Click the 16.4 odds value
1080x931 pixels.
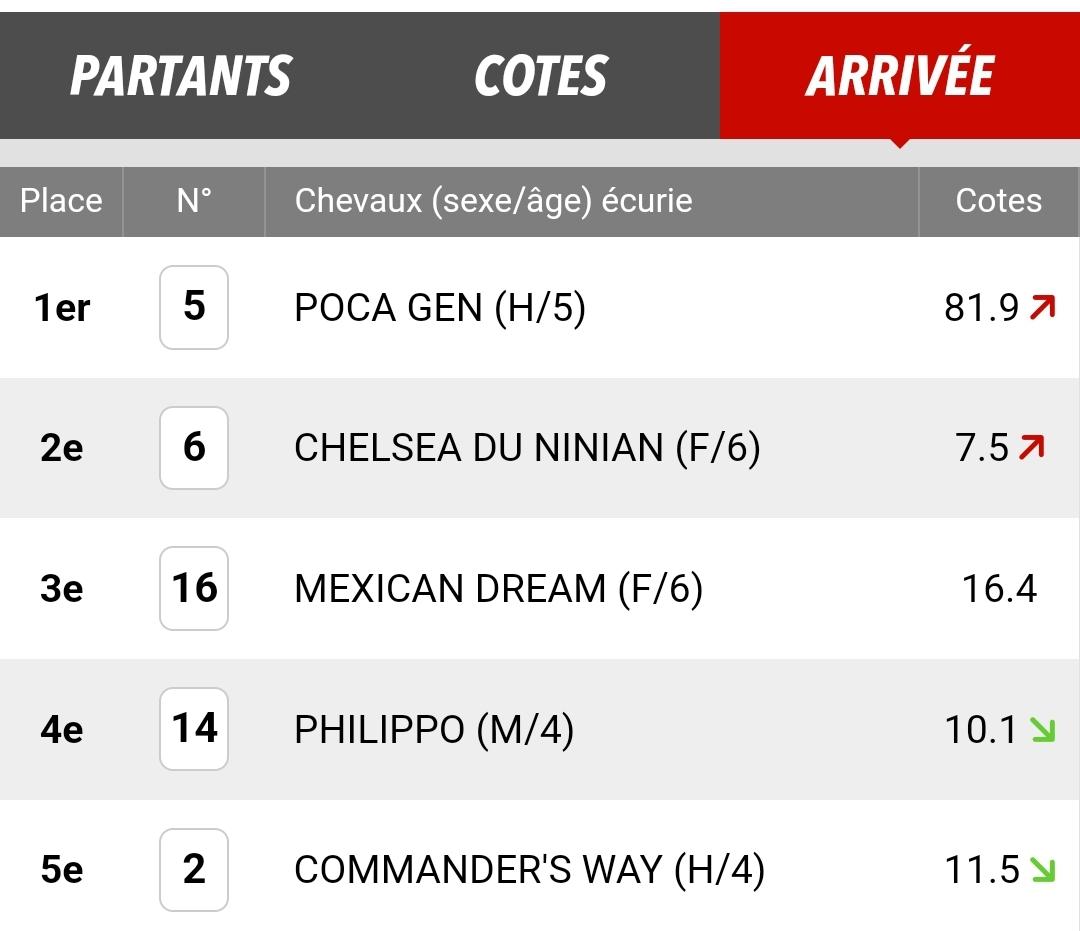(x=999, y=589)
